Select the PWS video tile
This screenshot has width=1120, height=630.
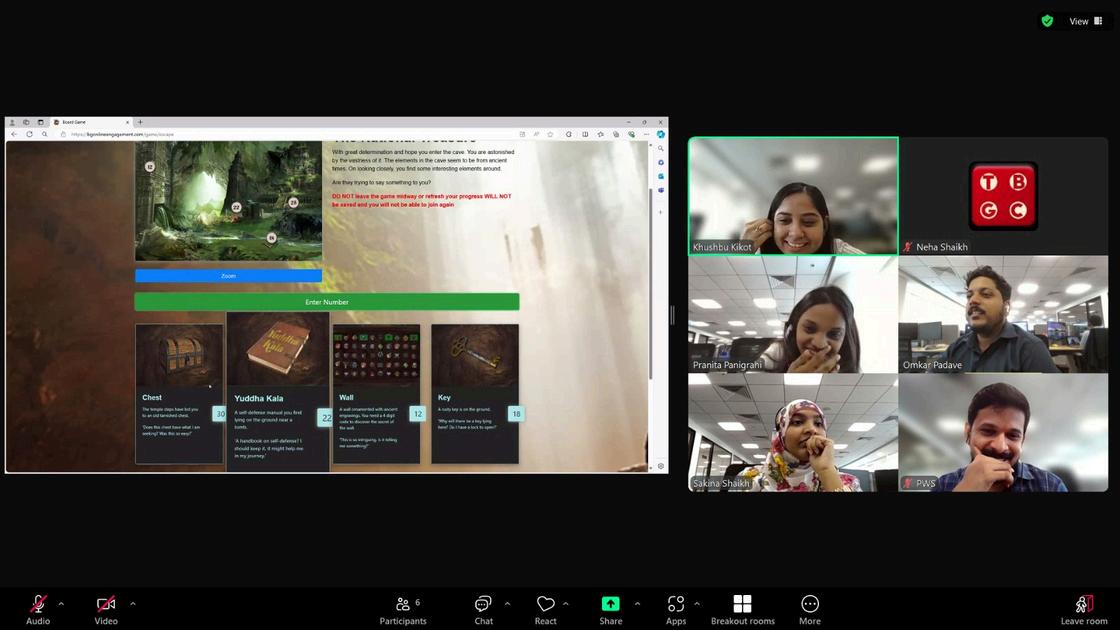tap(1004, 433)
